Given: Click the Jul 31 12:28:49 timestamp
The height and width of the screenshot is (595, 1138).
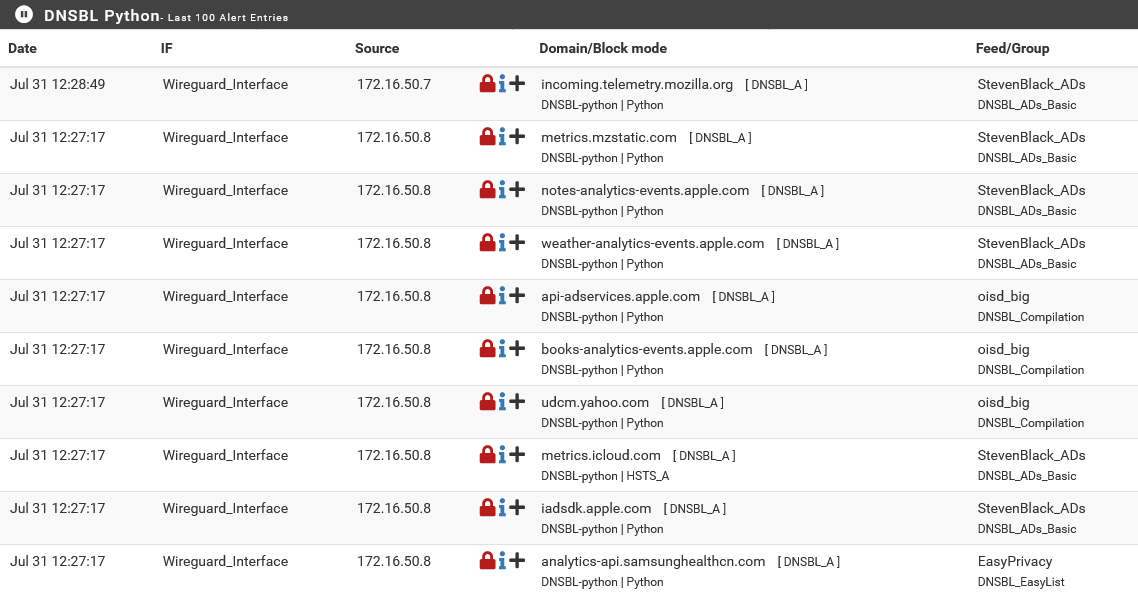Looking at the screenshot, I should click(57, 84).
